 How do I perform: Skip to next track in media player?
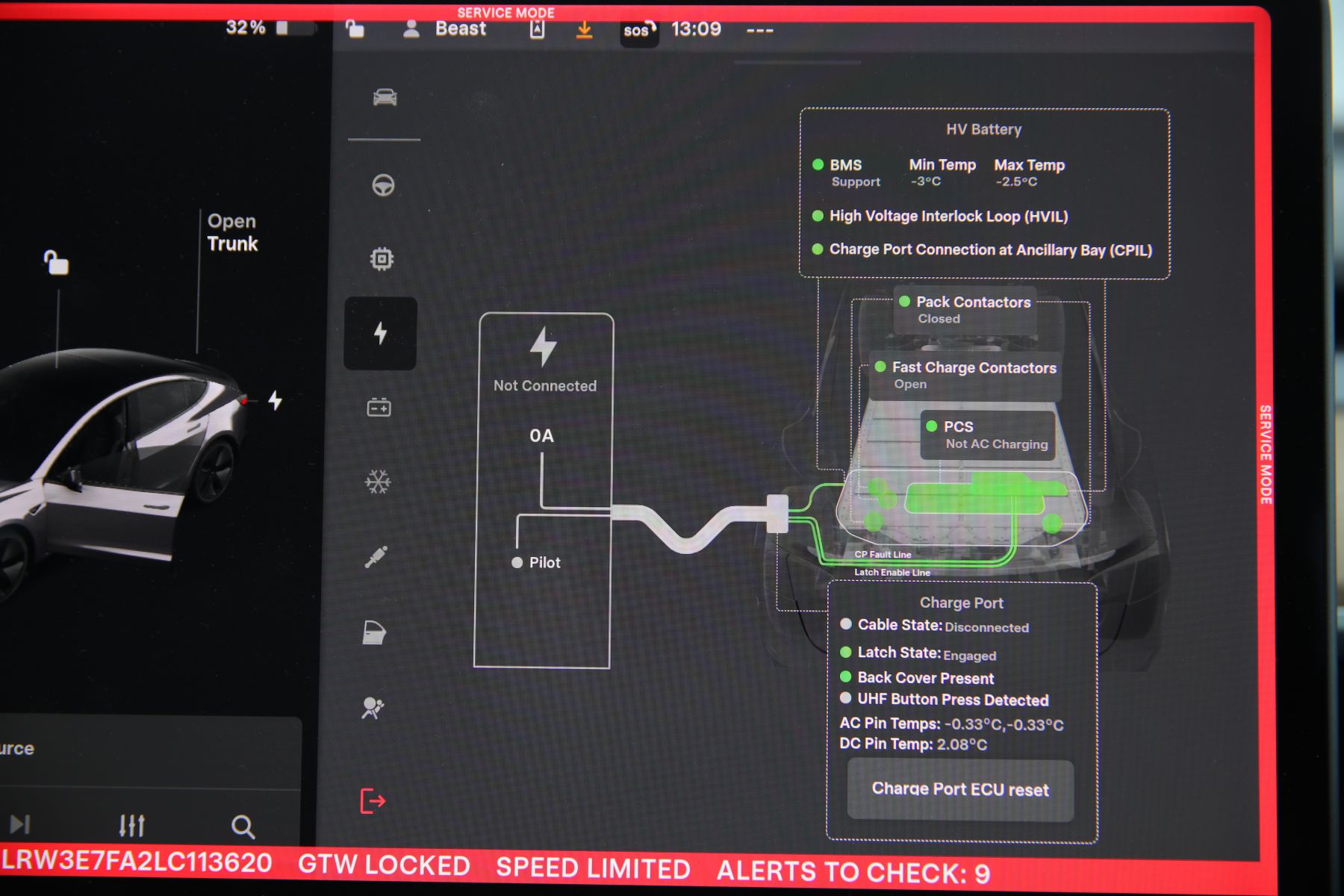point(20,824)
